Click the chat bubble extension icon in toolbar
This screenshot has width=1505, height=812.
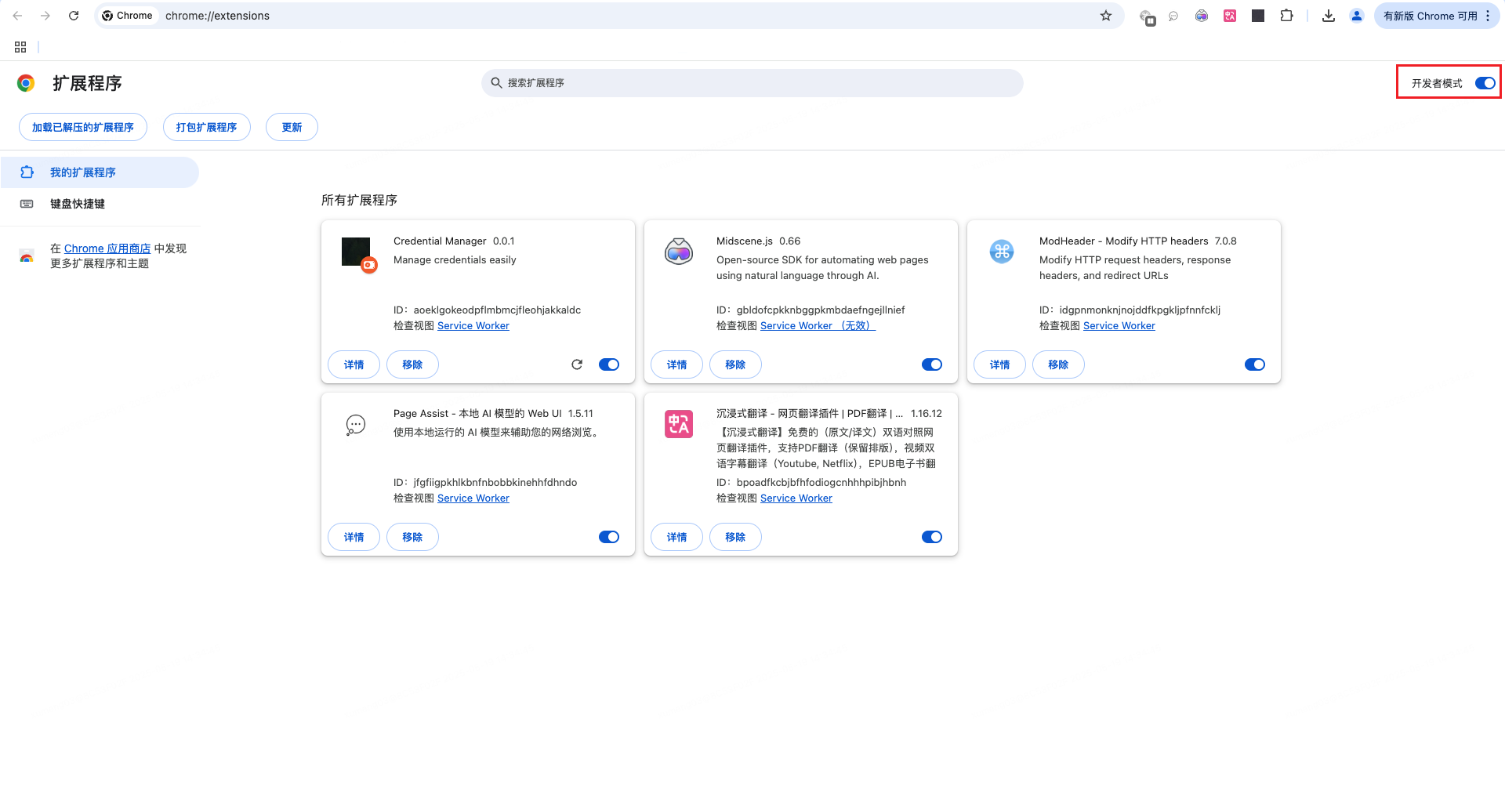point(1173,16)
